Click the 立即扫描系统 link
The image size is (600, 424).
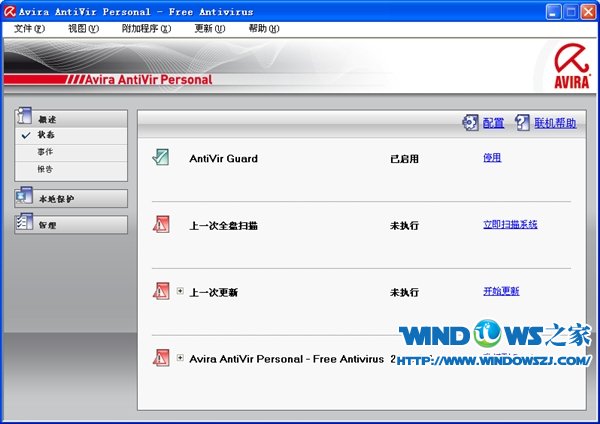click(509, 224)
